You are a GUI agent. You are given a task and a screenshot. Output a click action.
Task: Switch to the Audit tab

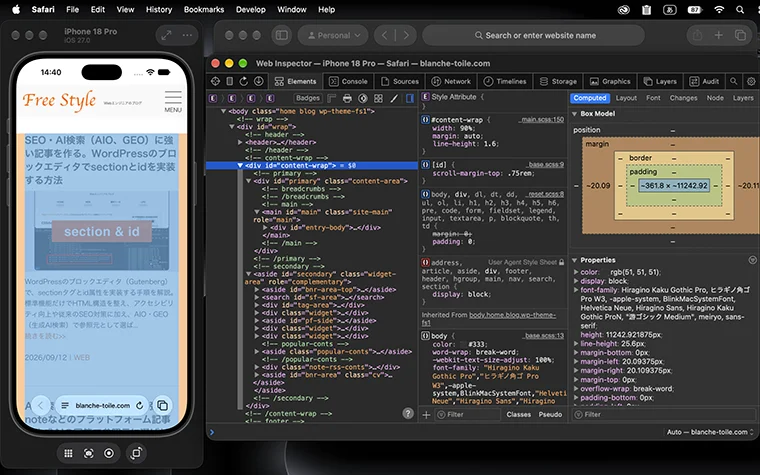704,81
